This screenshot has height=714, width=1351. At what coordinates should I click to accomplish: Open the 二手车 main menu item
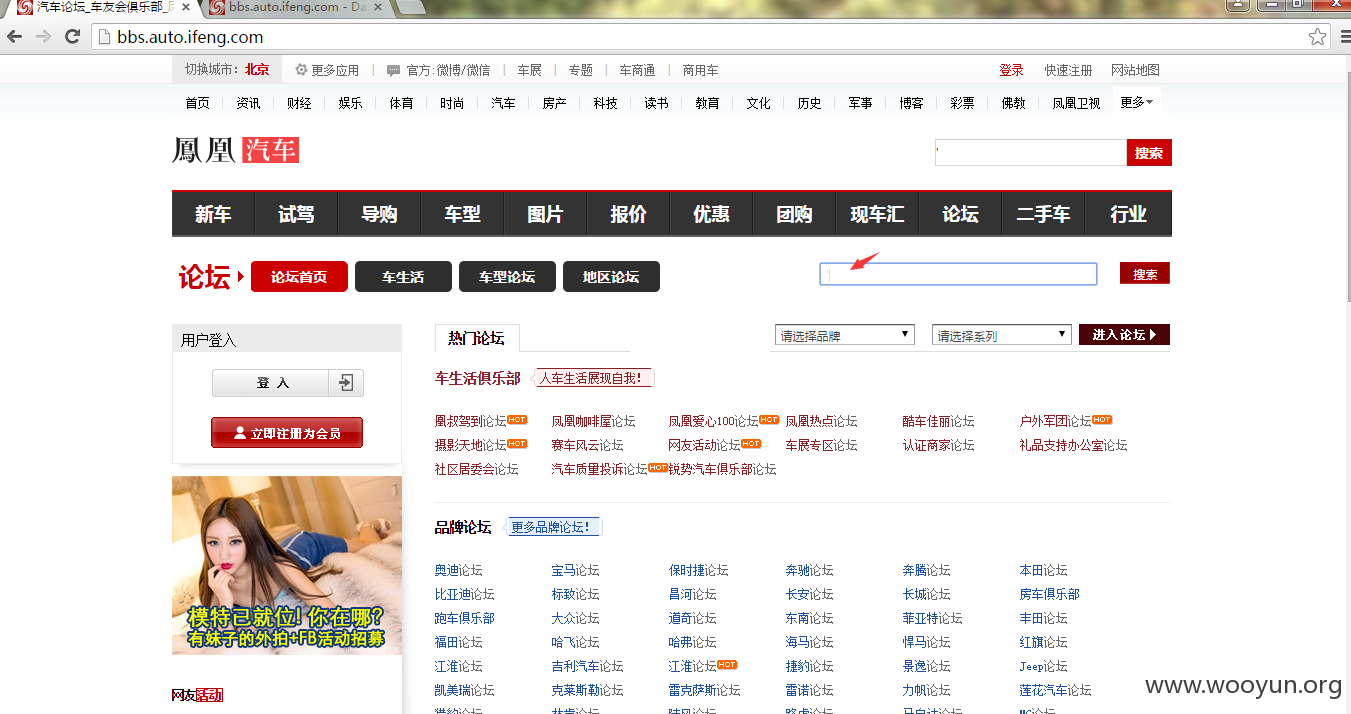1043,214
